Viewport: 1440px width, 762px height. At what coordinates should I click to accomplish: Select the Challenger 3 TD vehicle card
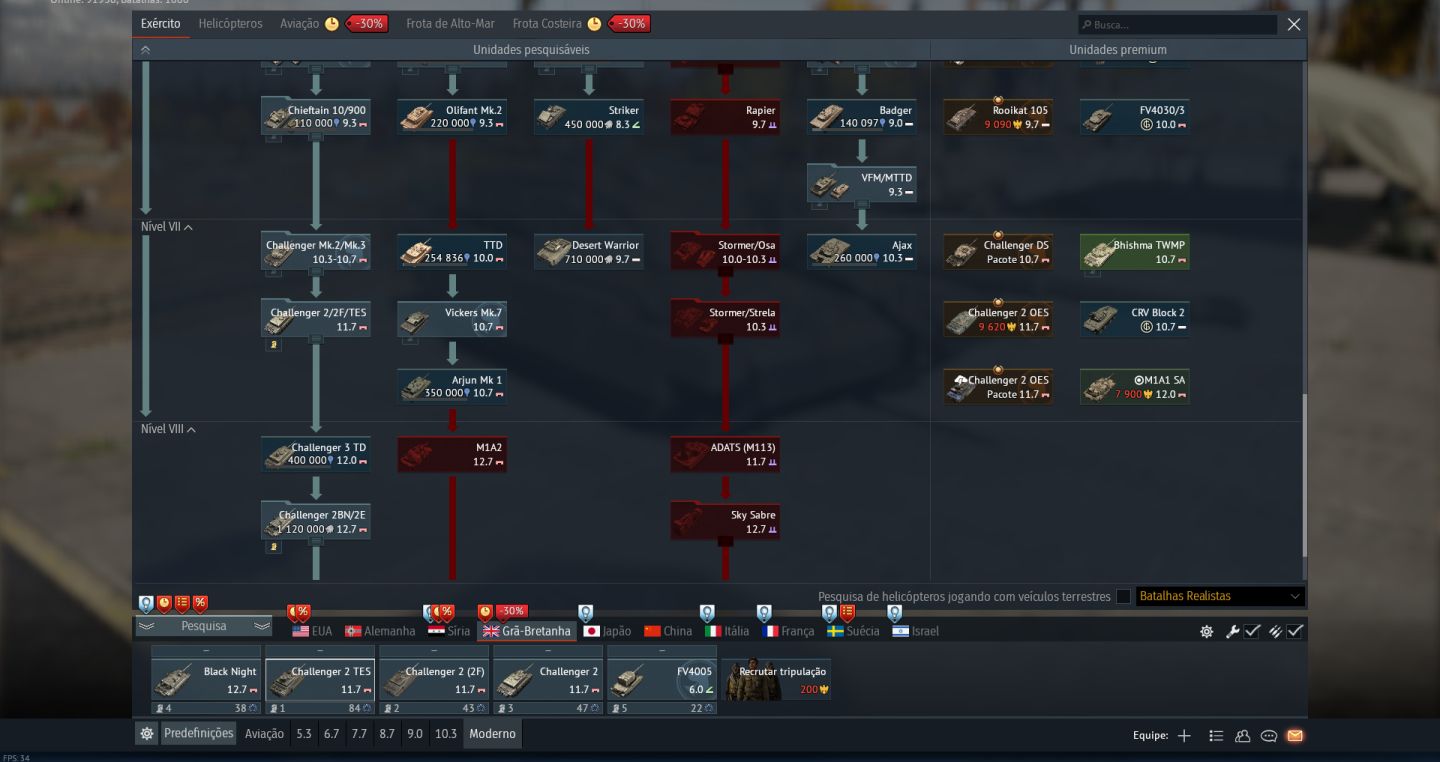click(316, 454)
